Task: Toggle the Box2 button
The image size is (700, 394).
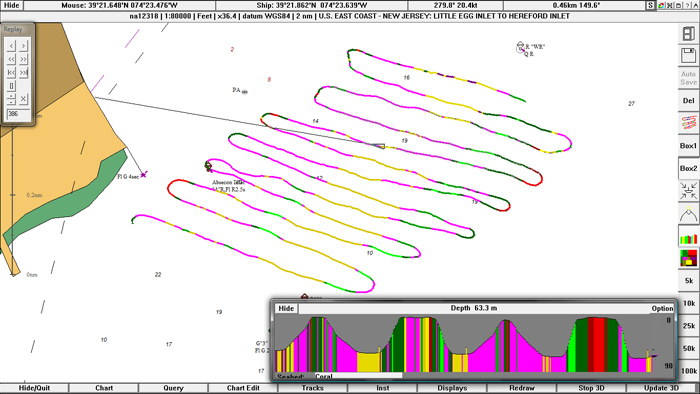Action: pyautogui.click(x=688, y=168)
